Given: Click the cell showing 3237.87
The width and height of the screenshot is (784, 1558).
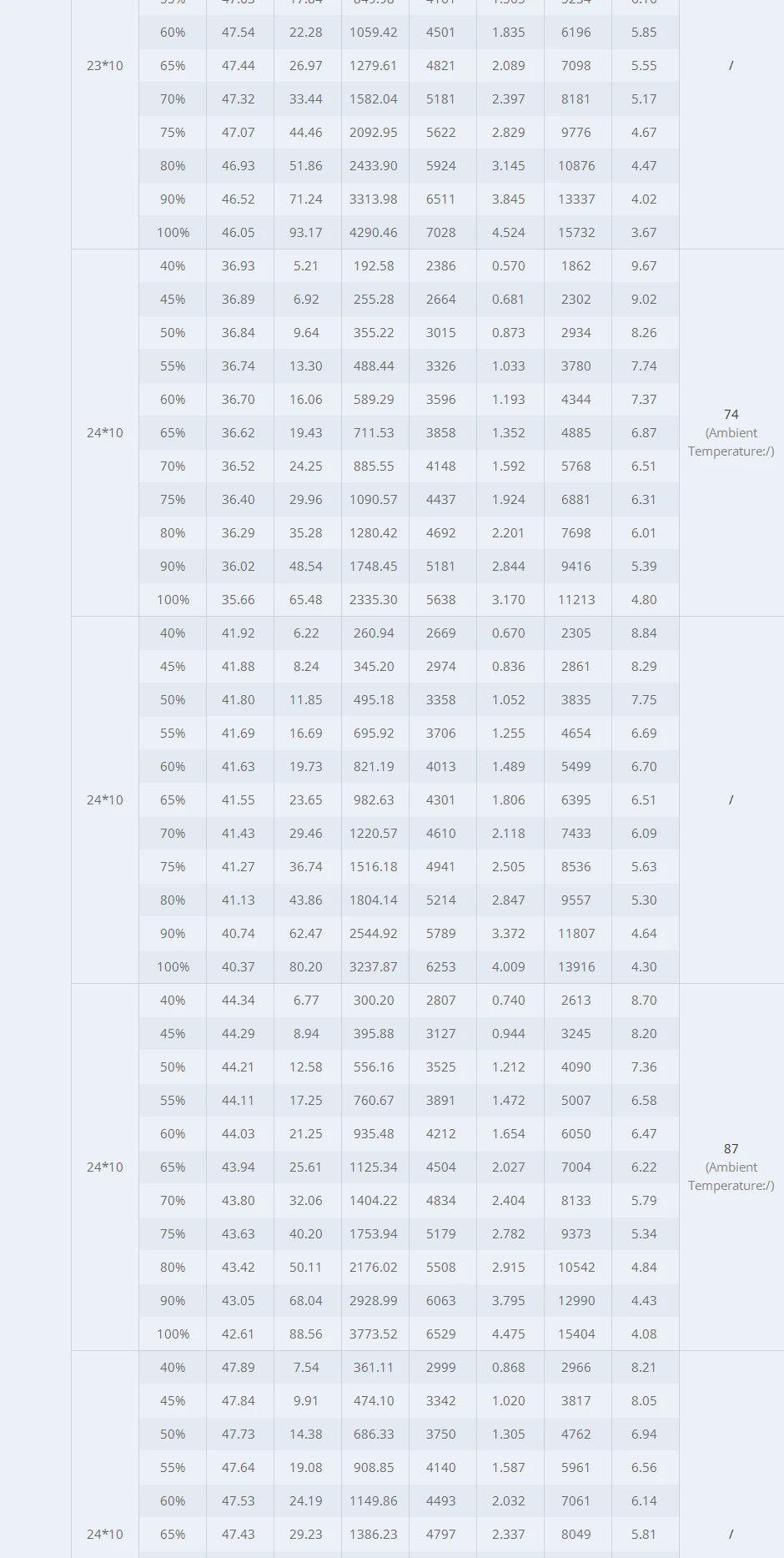Looking at the screenshot, I should click(x=374, y=967).
